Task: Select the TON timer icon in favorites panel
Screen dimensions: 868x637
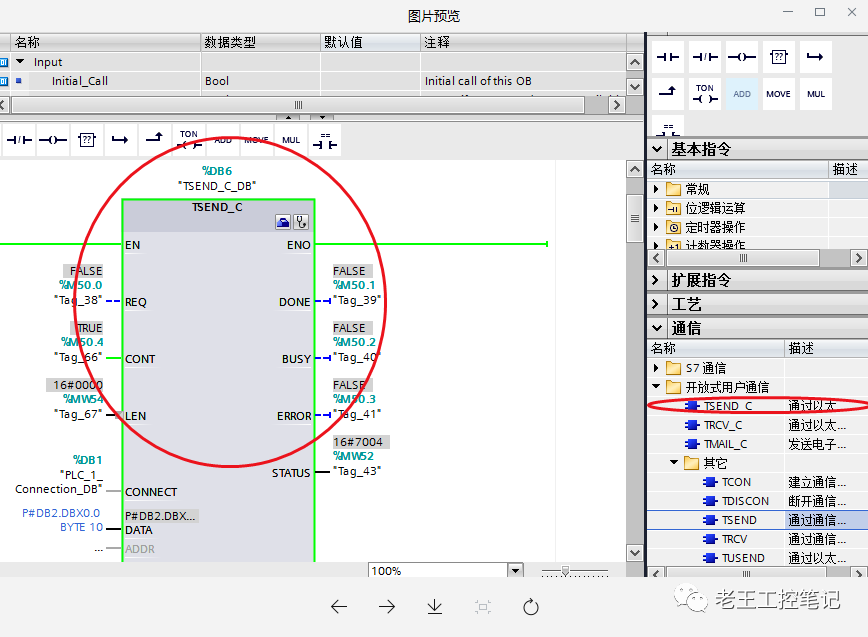Action: (705, 94)
